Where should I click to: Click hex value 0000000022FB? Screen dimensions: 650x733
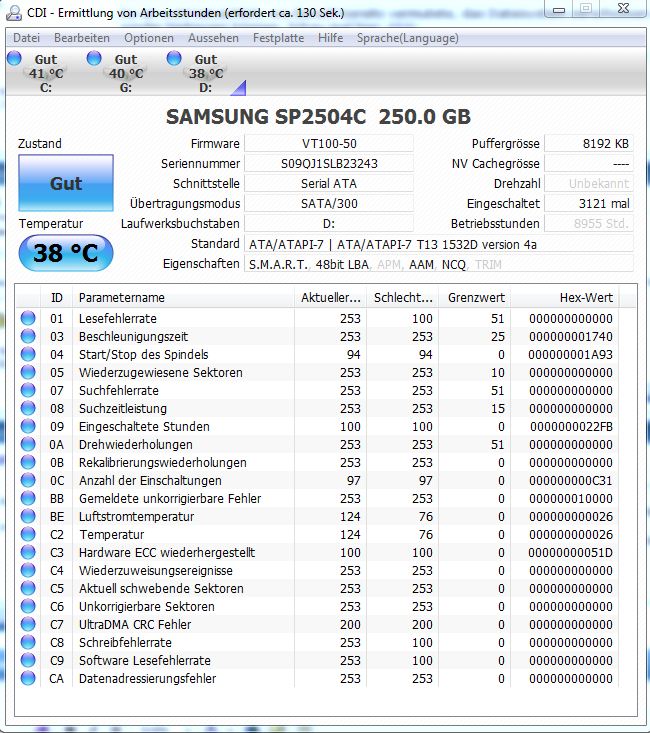[571, 426]
